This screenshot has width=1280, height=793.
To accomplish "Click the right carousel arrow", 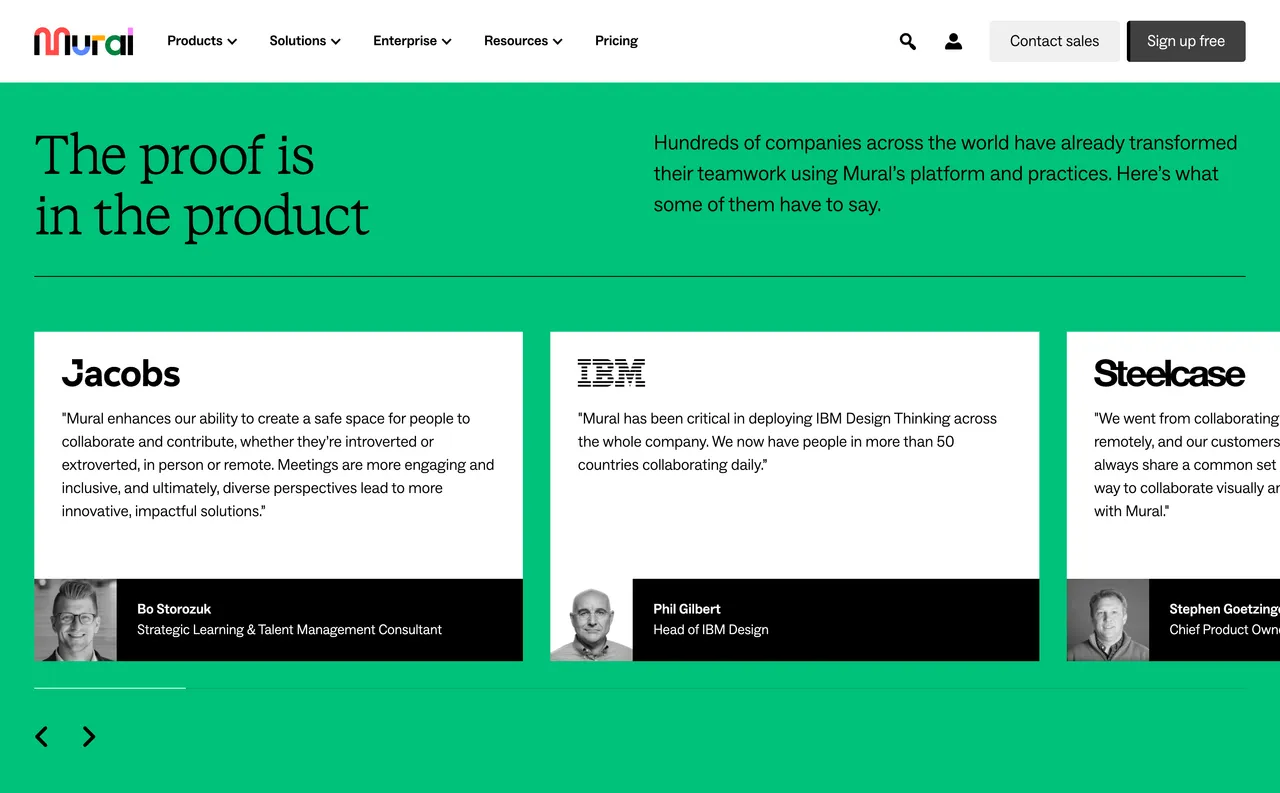I will point(88,736).
